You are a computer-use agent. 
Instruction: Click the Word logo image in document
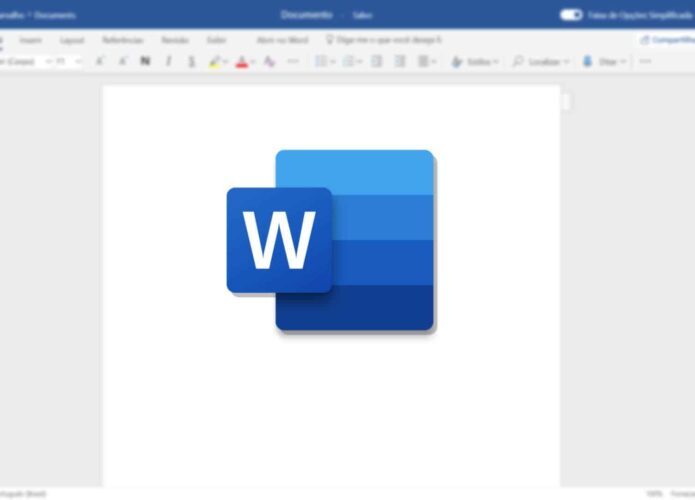[331, 242]
